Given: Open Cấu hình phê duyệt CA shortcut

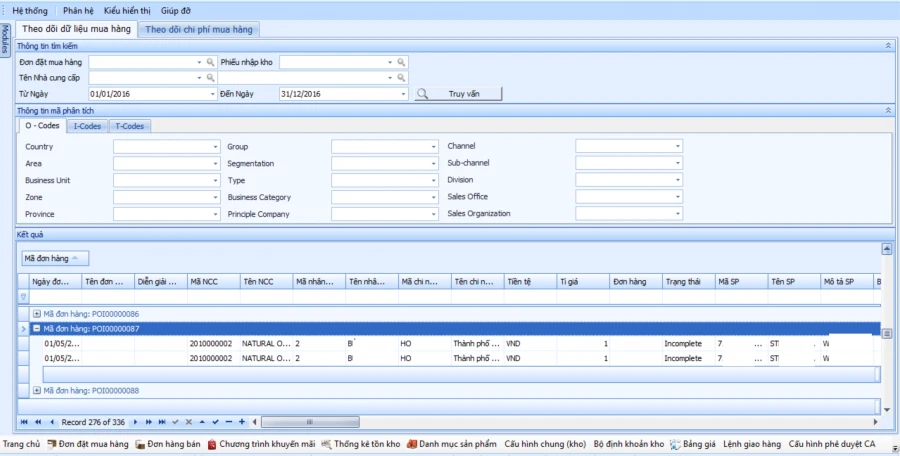Looking at the screenshot, I should tap(832, 444).
